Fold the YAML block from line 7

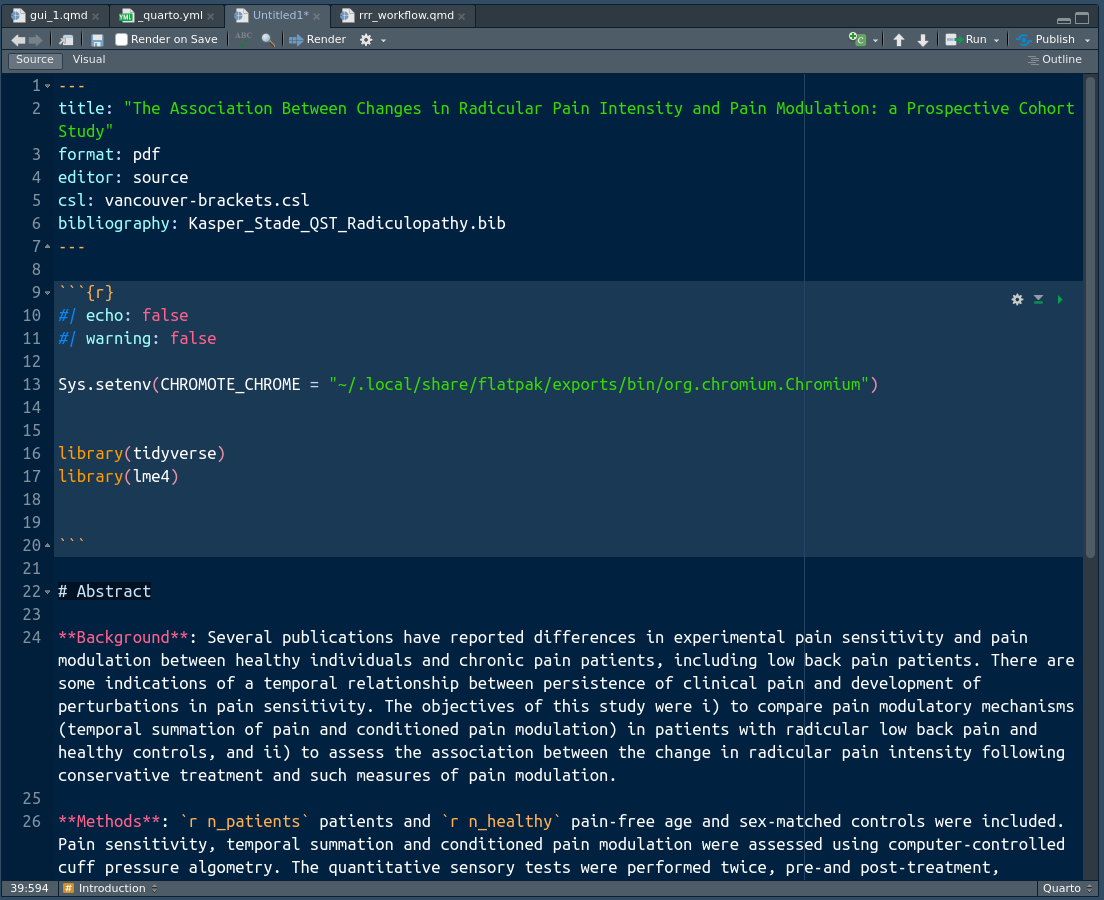[x=47, y=246]
